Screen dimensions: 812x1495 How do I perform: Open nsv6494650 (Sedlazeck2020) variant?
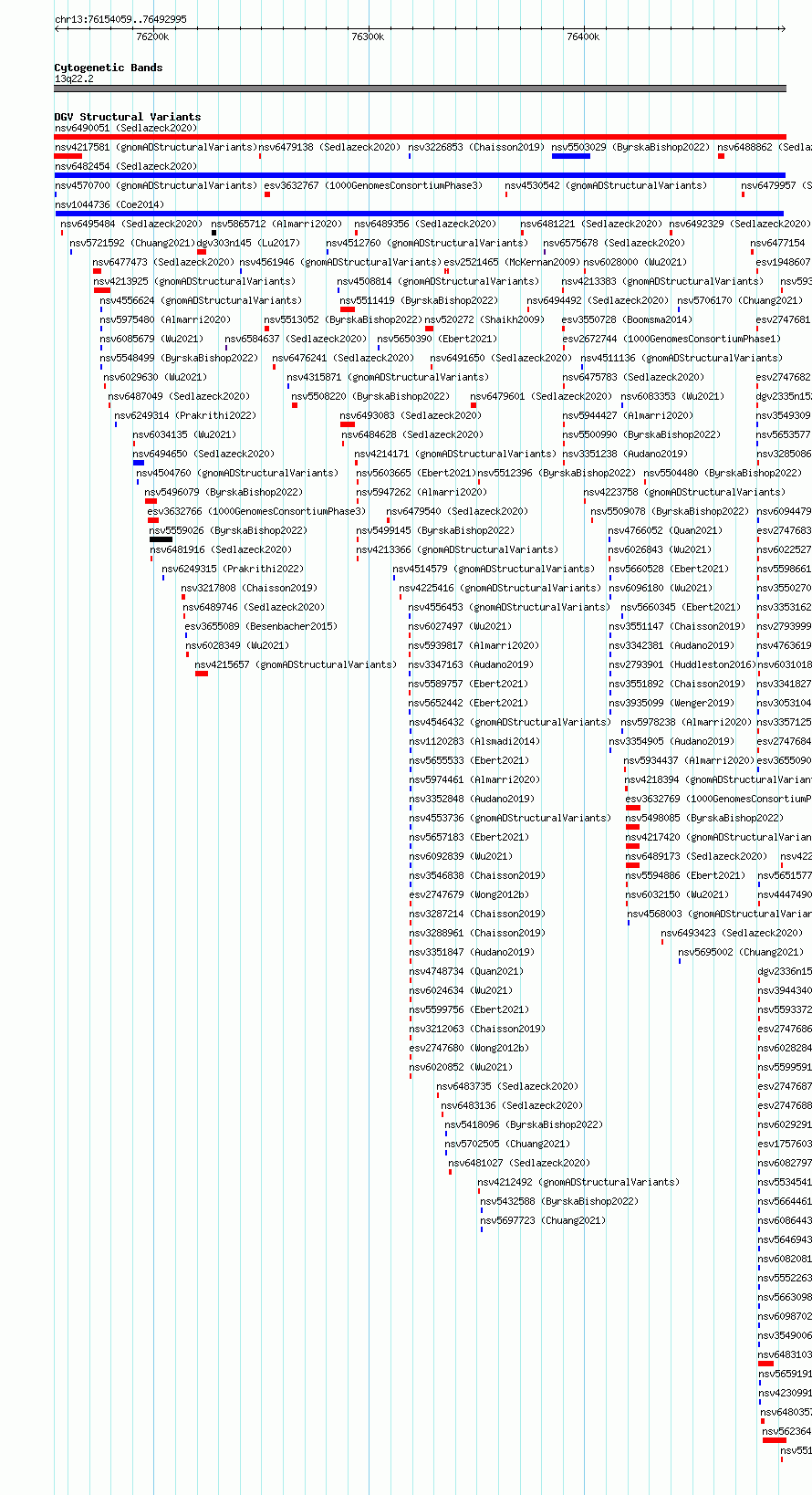point(203,455)
